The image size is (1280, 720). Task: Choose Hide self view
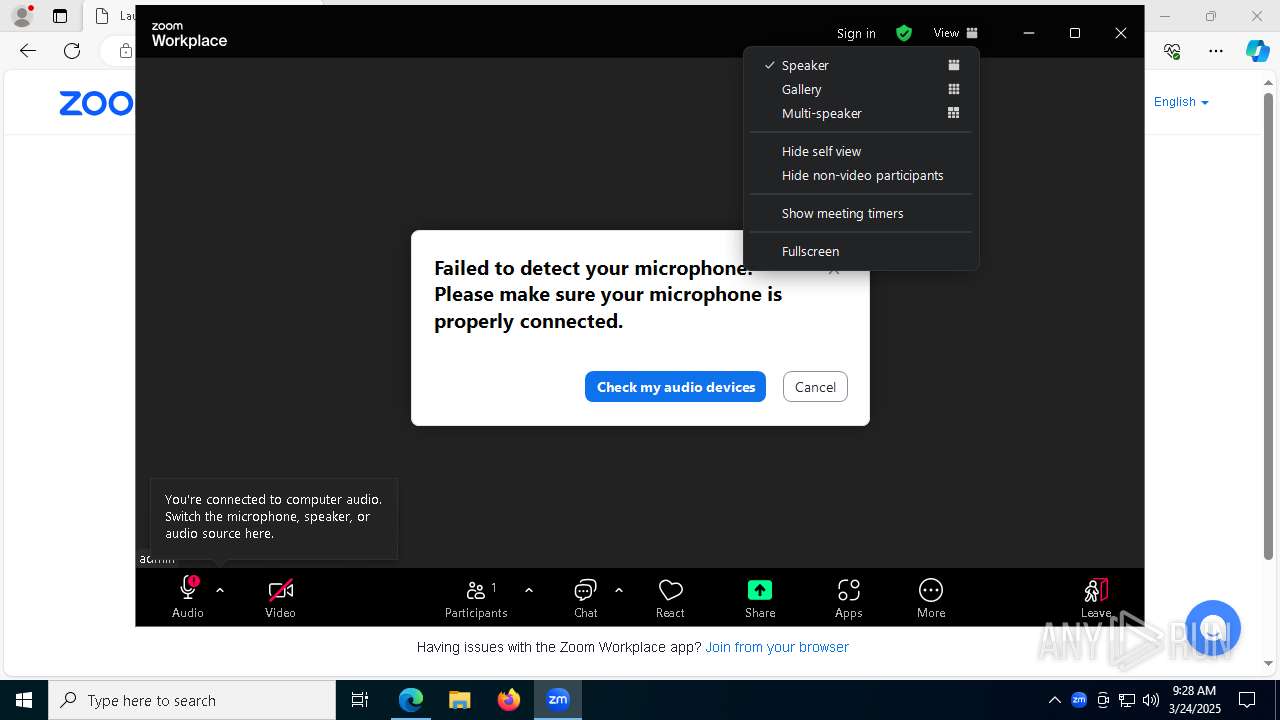point(861,151)
